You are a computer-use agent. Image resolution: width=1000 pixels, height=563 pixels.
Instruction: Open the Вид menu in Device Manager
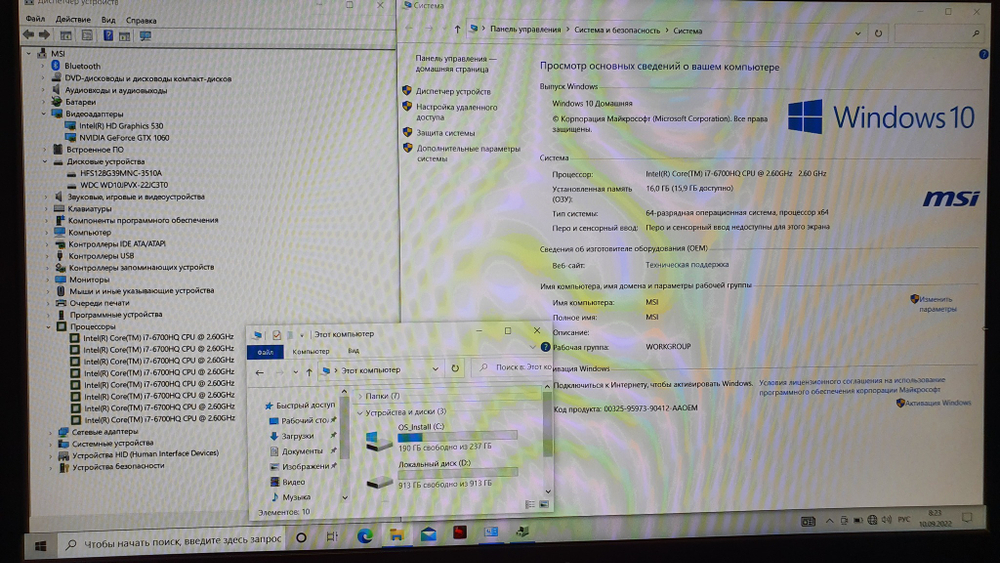point(108,20)
